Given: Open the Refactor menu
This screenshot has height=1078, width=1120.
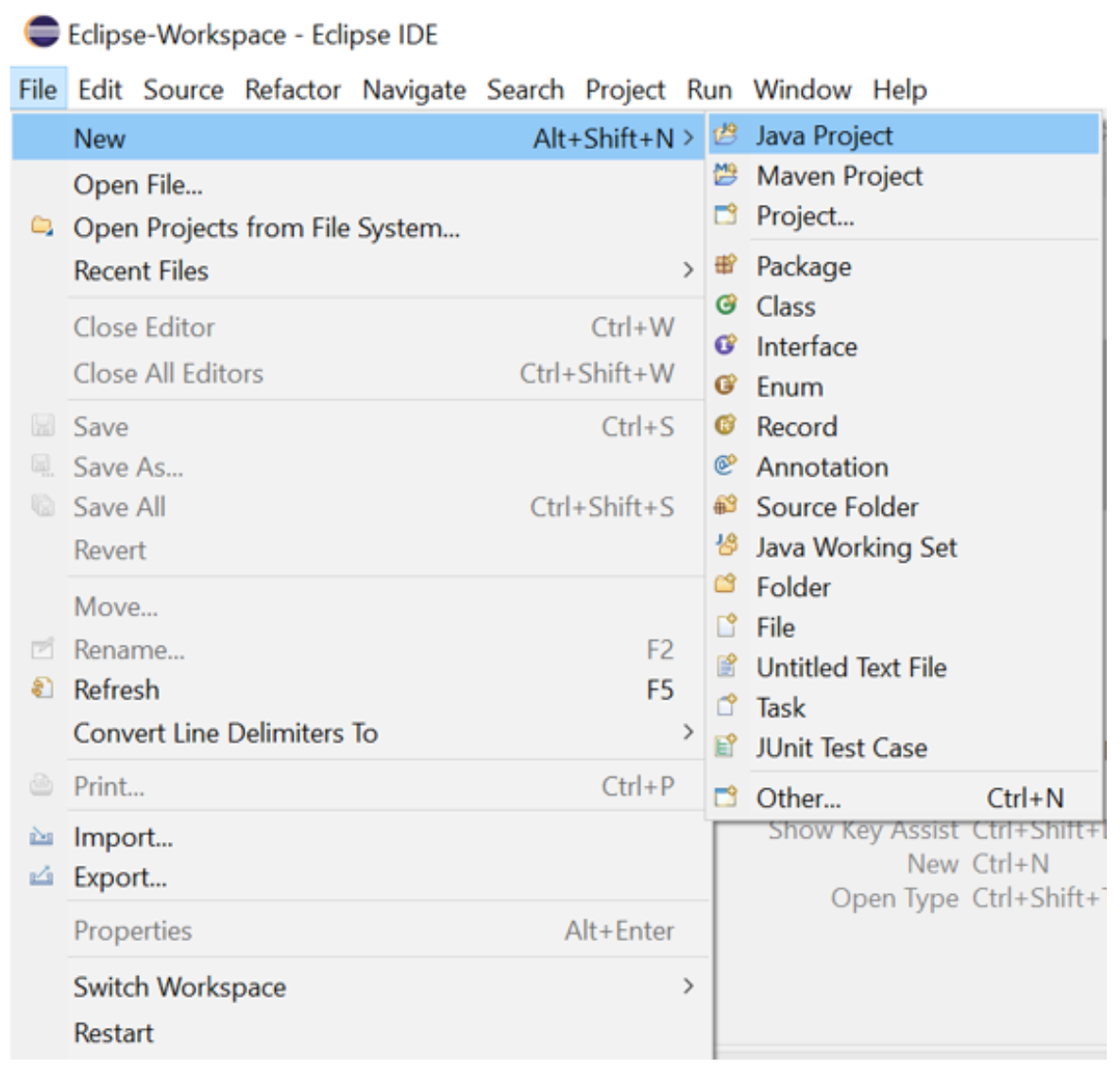Looking at the screenshot, I should pos(293,90).
